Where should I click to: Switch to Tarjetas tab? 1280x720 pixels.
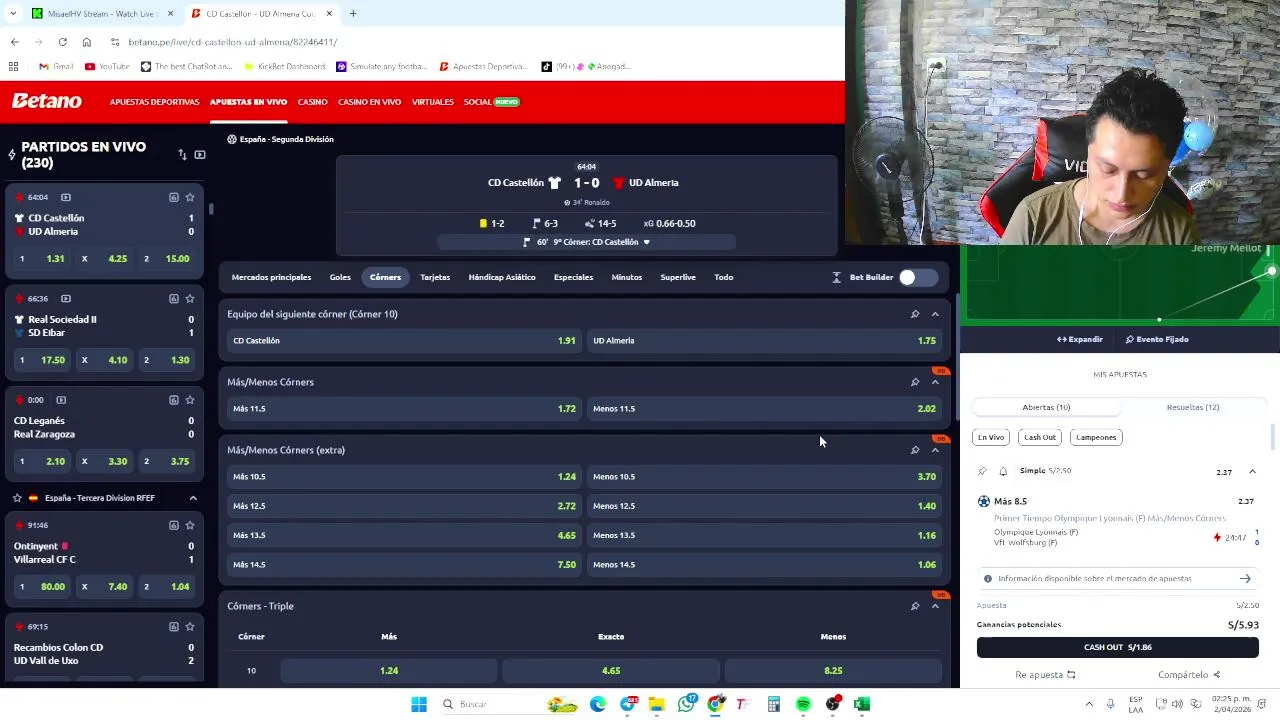[x=435, y=277]
